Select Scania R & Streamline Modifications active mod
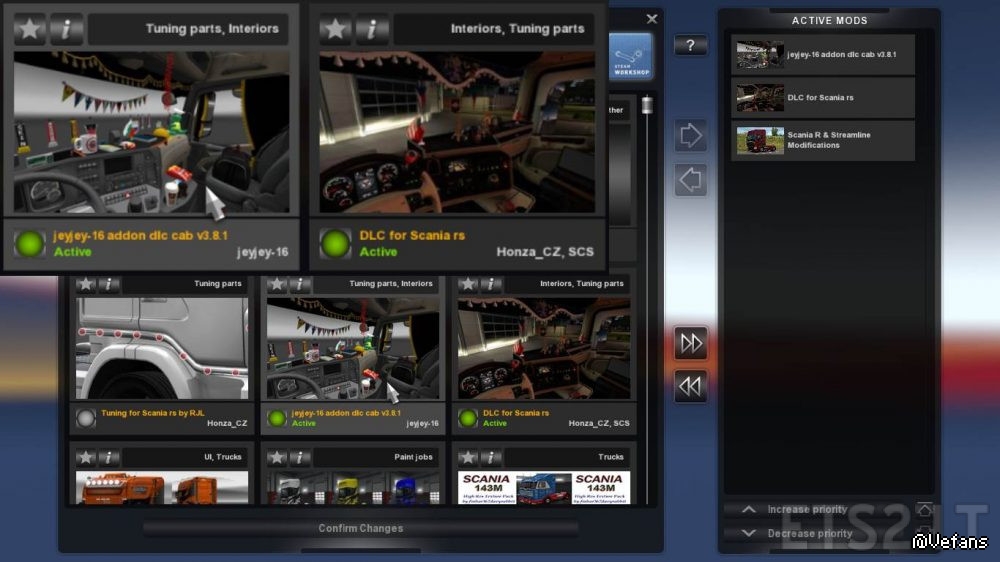Screen dimensions: 1000x562 tap(823, 140)
